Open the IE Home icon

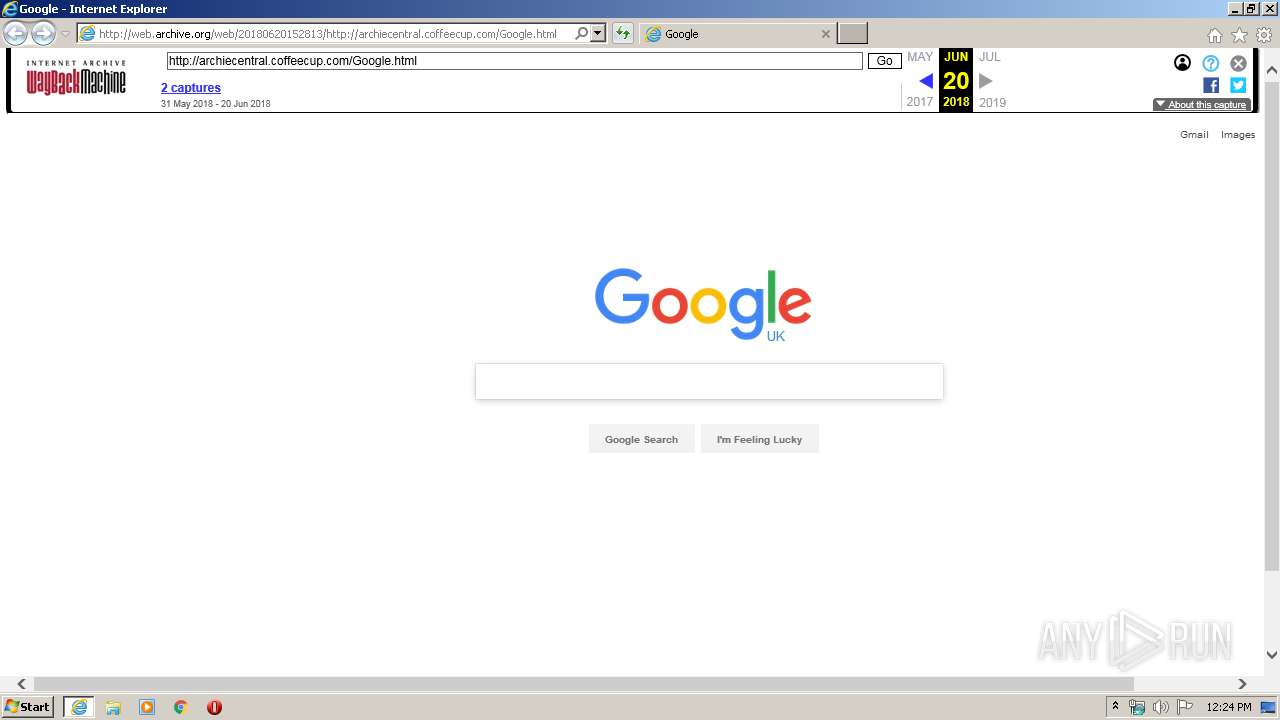[1214, 35]
